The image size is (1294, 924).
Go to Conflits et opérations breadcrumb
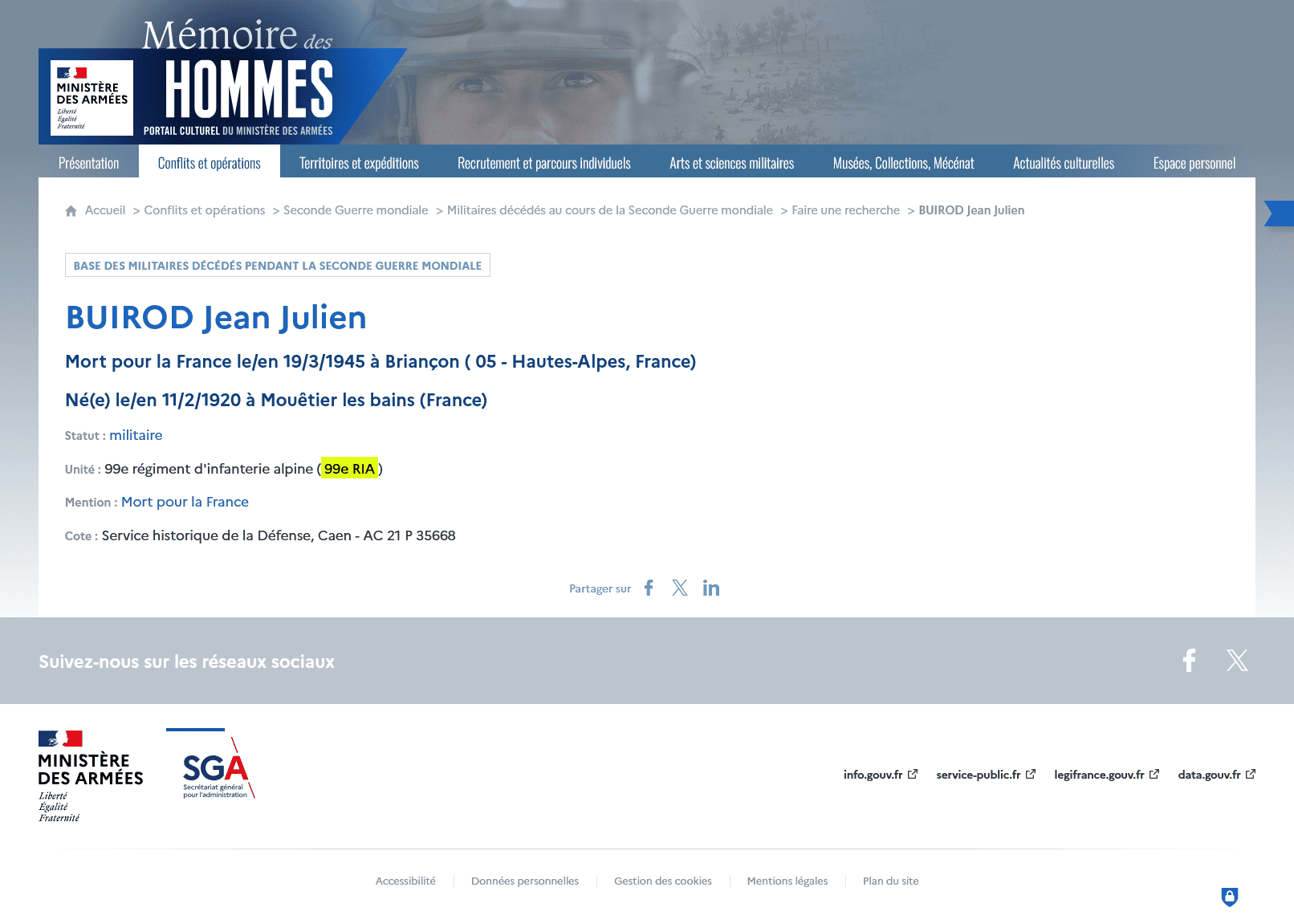point(205,210)
